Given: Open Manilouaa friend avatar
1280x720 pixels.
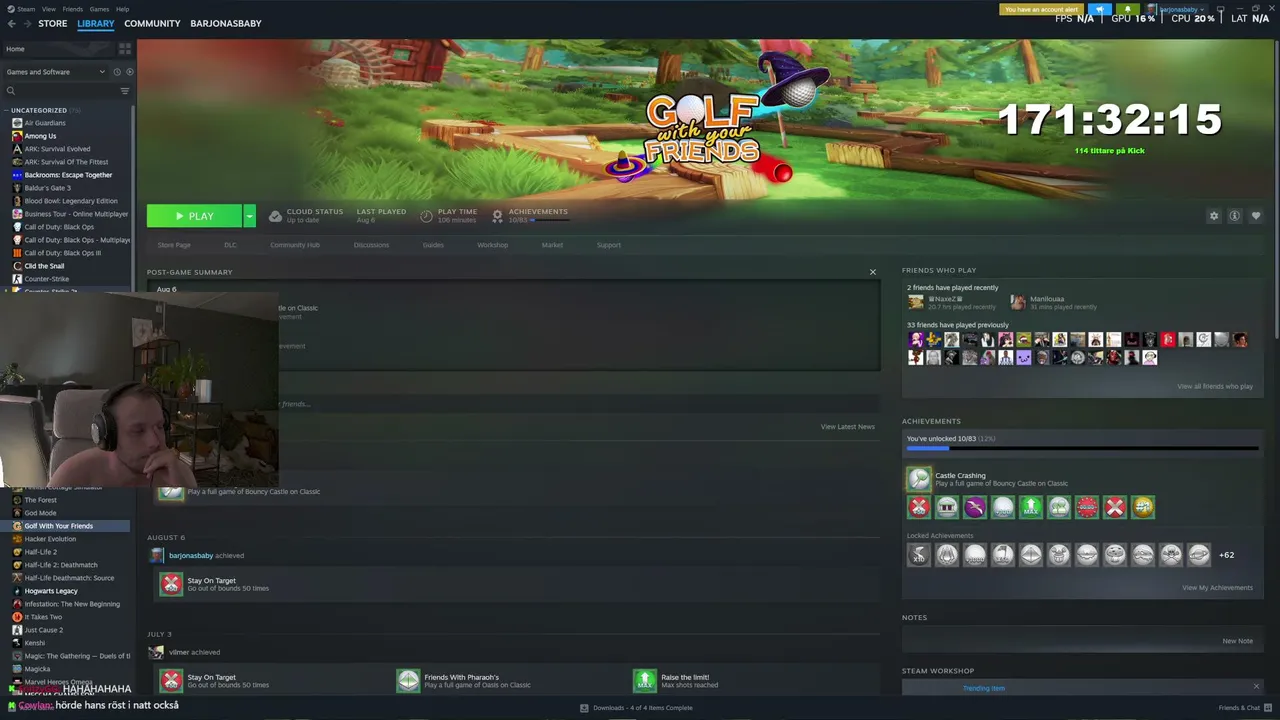Looking at the screenshot, I should click(x=1018, y=302).
